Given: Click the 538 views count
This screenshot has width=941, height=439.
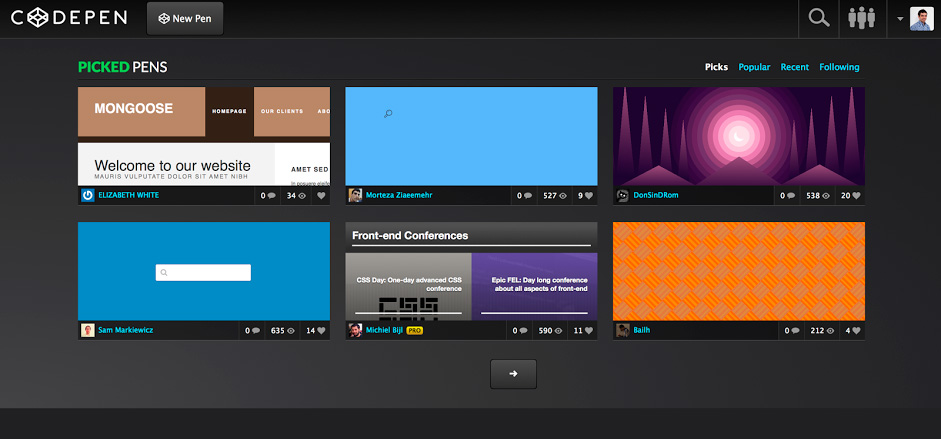Looking at the screenshot, I should [817, 196].
